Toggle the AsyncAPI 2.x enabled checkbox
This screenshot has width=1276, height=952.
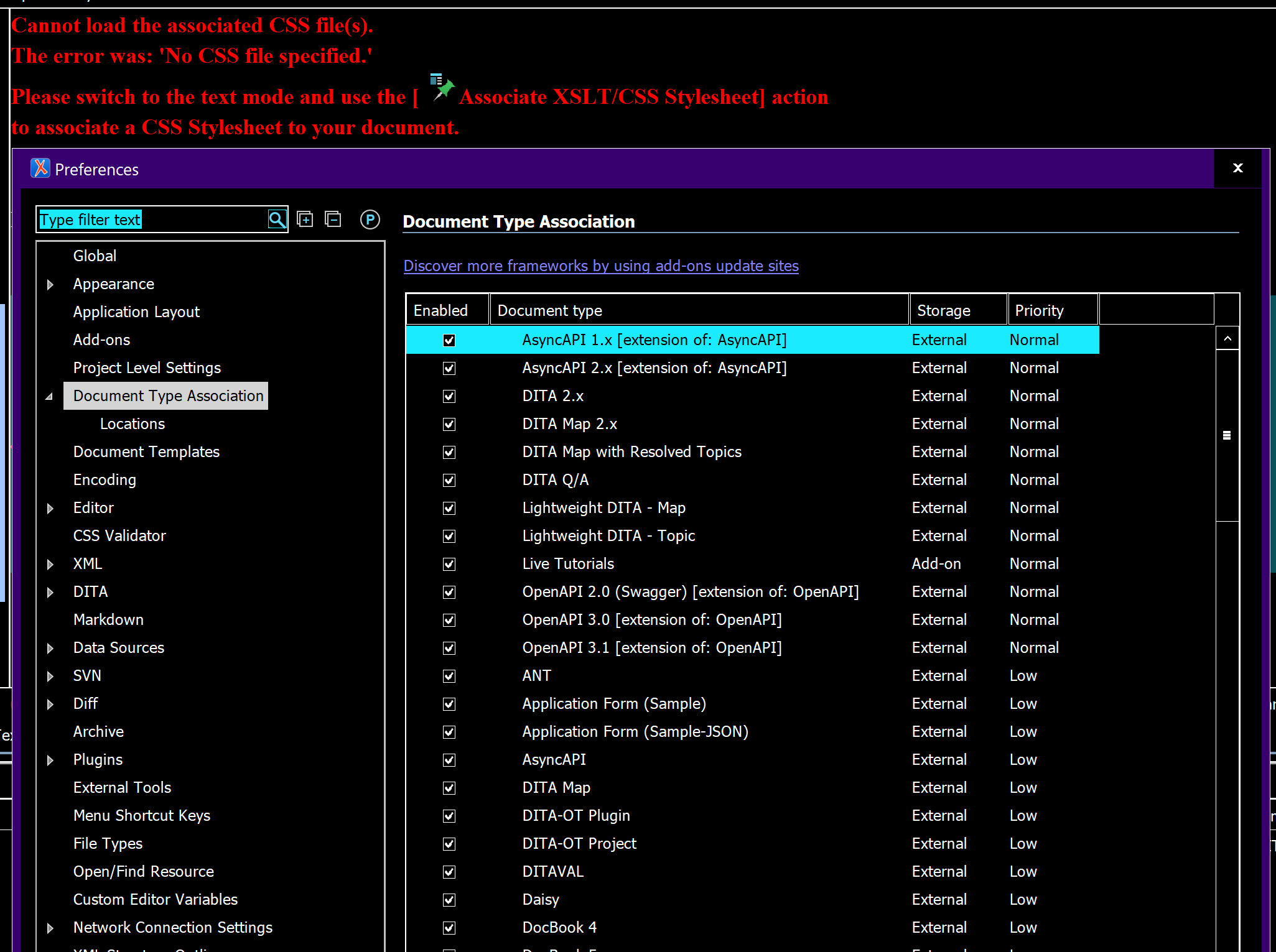point(449,368)
